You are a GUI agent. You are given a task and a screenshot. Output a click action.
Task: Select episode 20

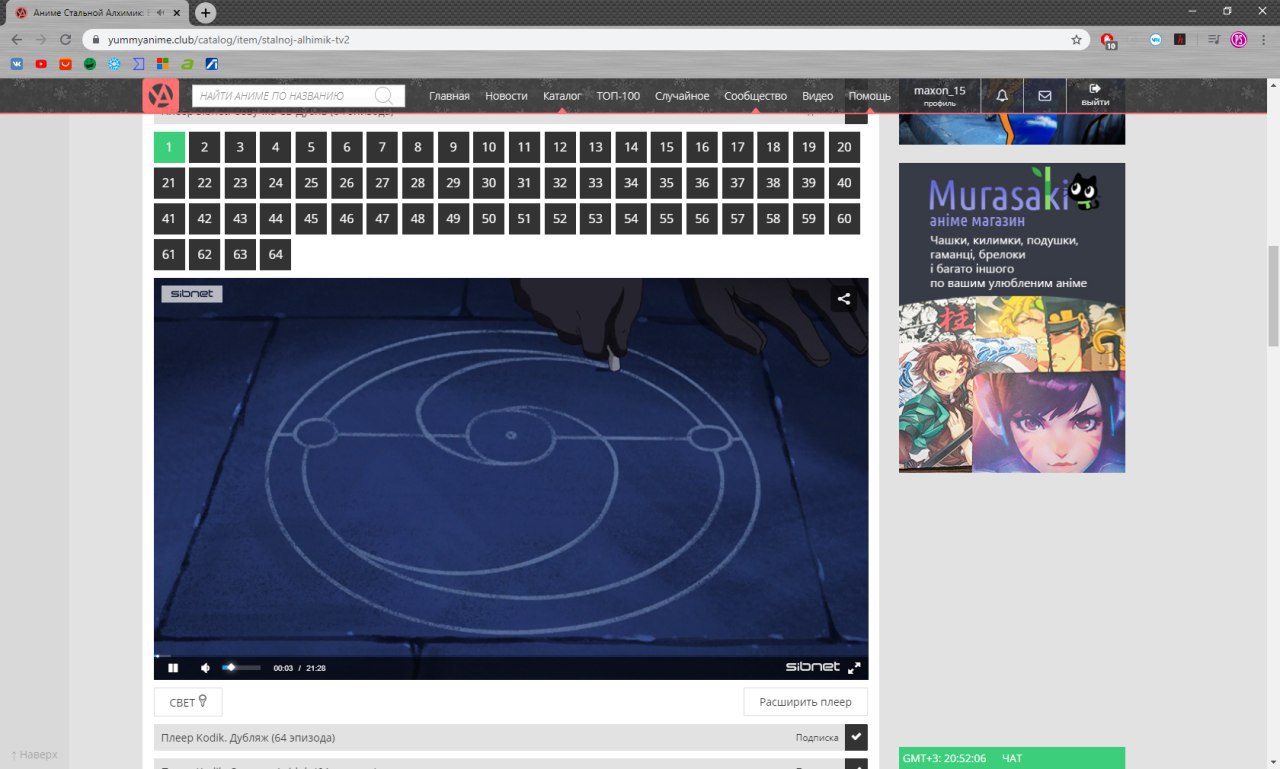[844, 147]
